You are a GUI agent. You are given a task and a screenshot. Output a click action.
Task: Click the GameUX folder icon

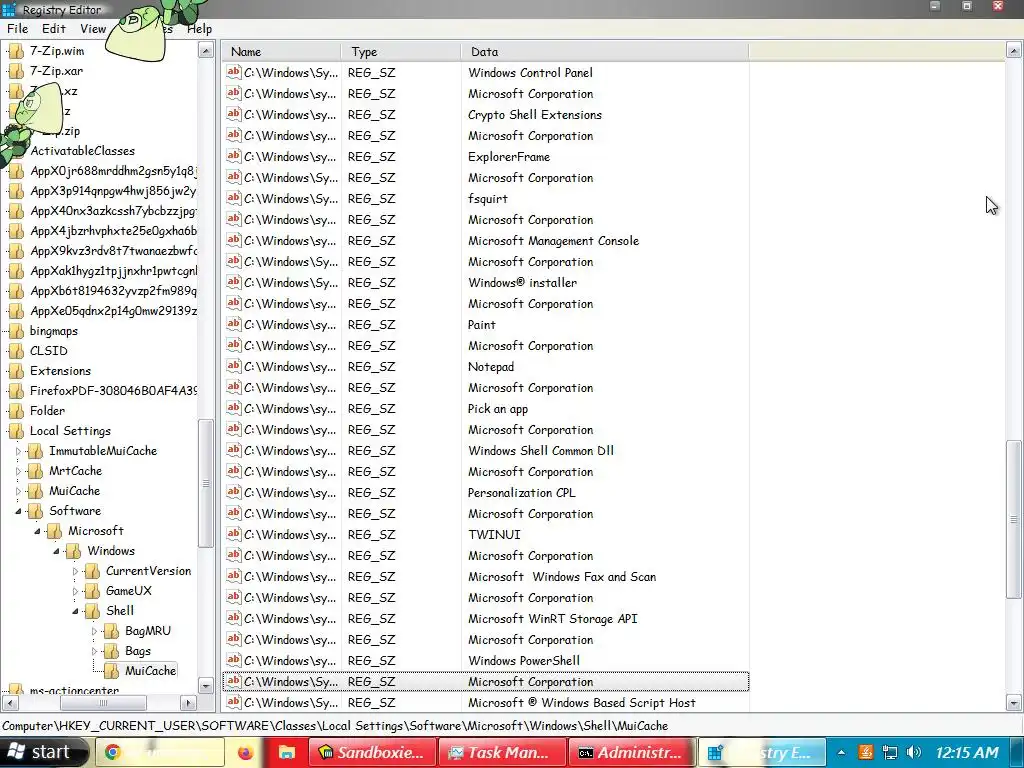[x=93, y=590]
